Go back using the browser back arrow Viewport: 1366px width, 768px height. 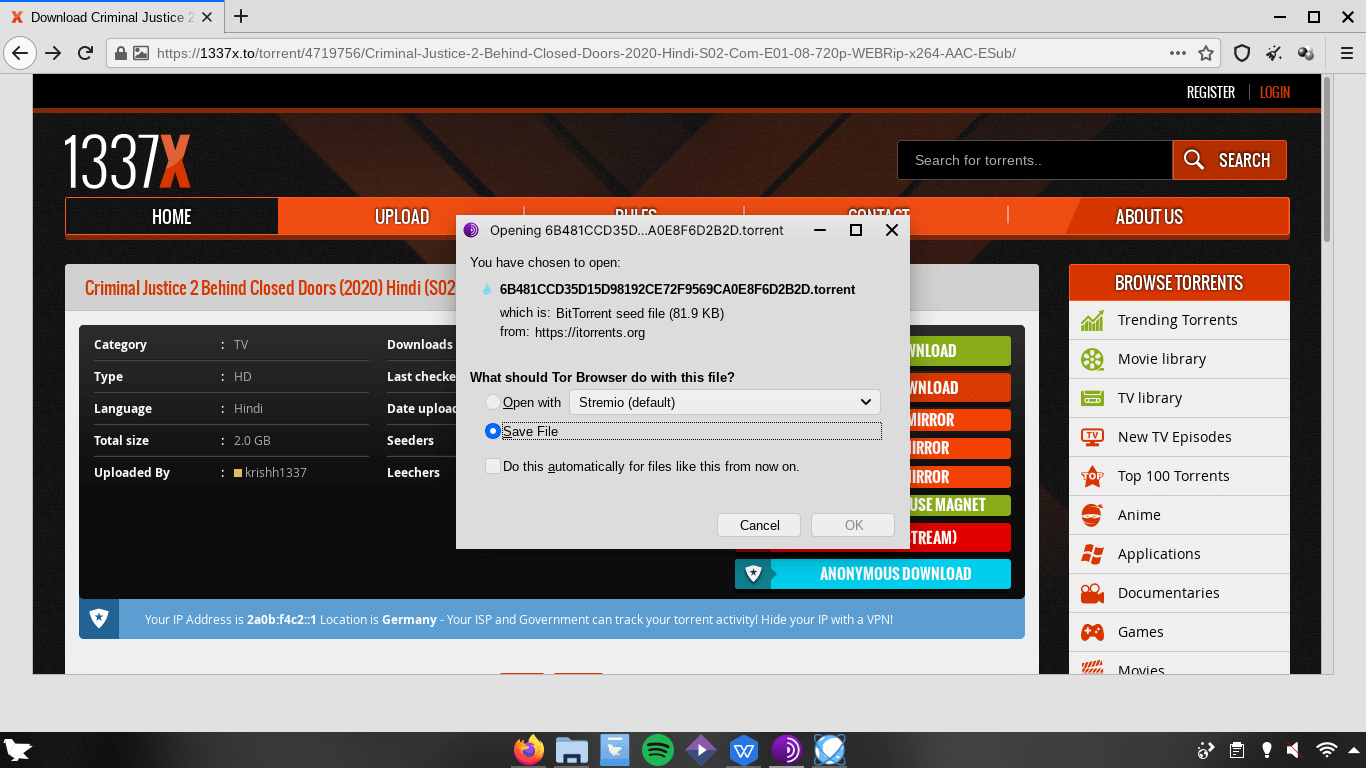tap(20, 53)
